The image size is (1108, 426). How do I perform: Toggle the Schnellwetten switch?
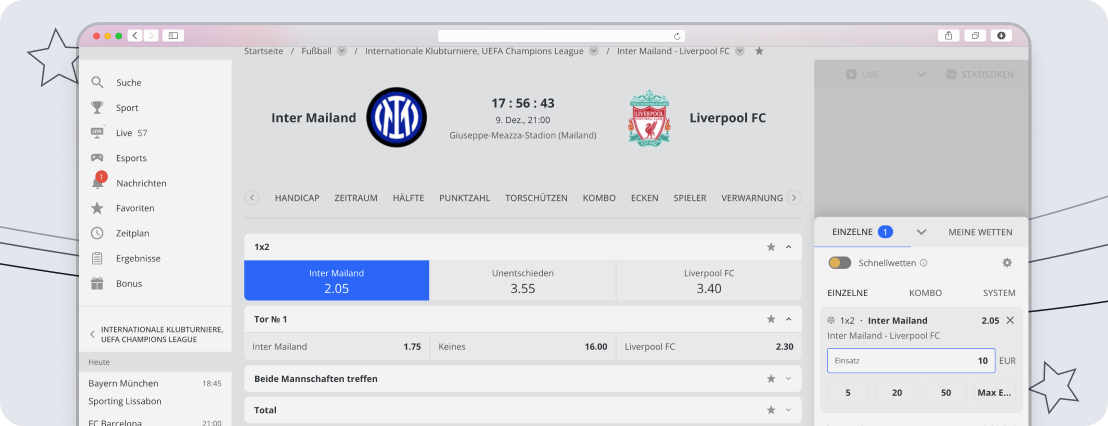pyautogui.click(x=840, y=263)
